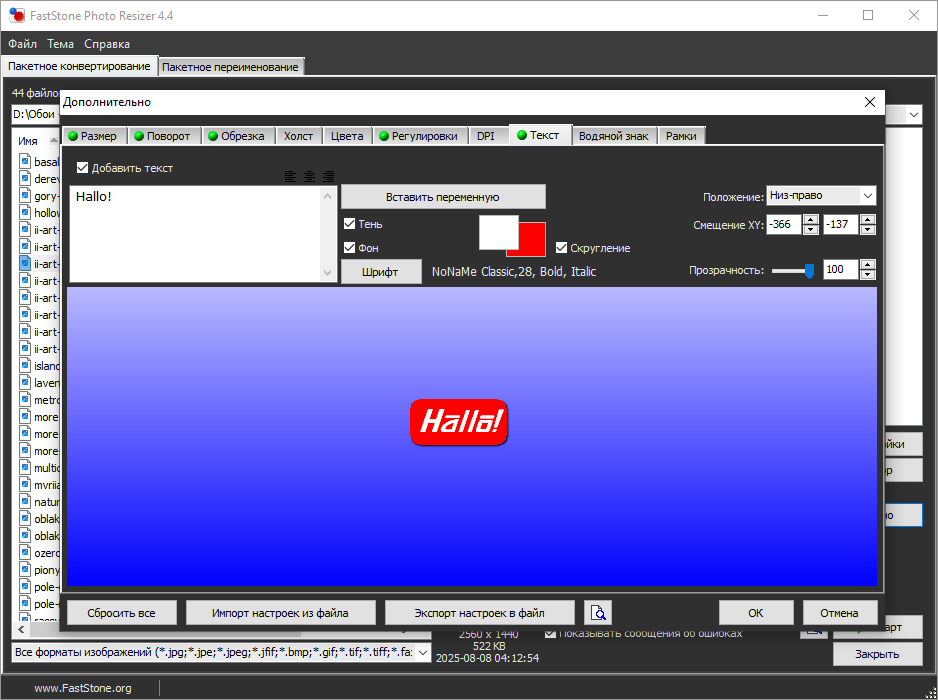
Task: Click Сбросить все button
Action: click(x=121, y=613)
